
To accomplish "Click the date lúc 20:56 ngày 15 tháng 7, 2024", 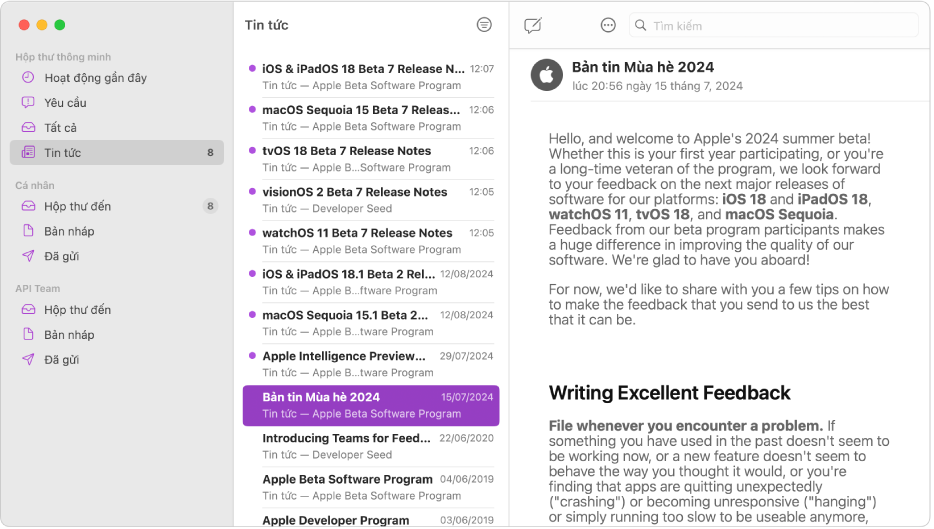I will pos(657,86).
